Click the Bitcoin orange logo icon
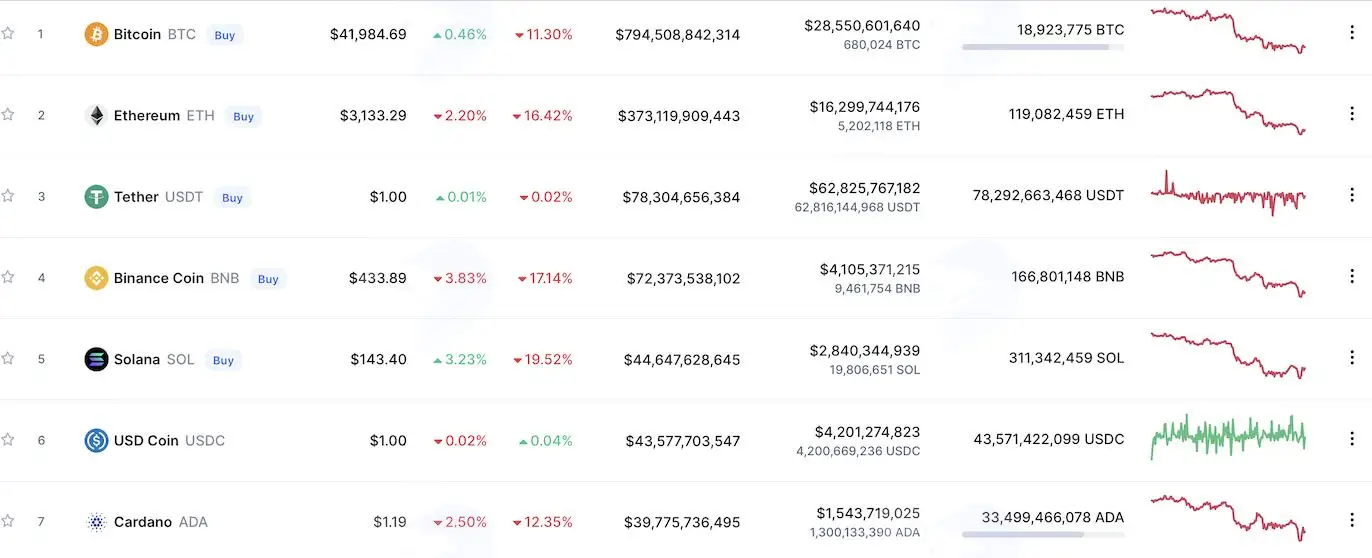The width and height of the screenshot is (1372, 558). click(96, 34)
